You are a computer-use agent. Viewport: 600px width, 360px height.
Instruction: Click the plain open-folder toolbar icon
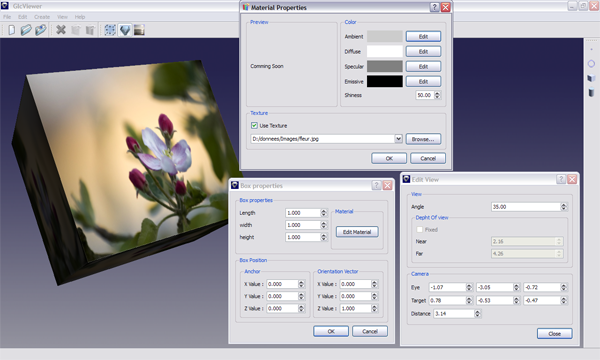26,30
